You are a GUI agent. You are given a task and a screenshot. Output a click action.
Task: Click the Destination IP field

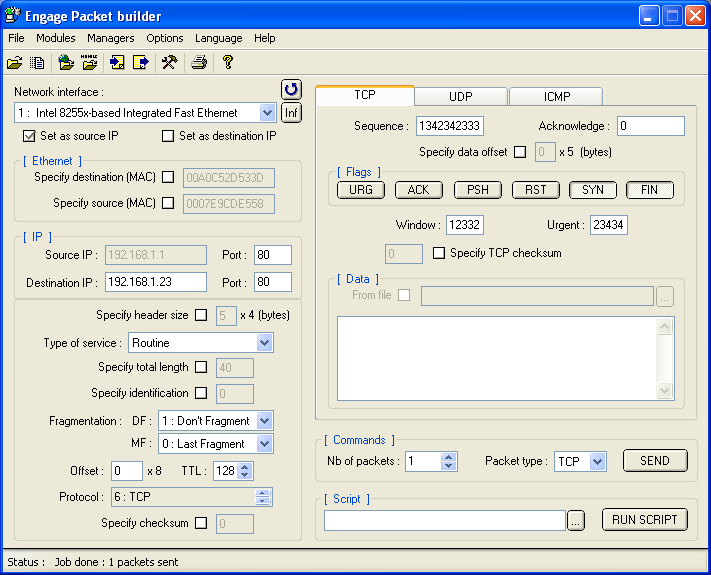pos(156,282)
